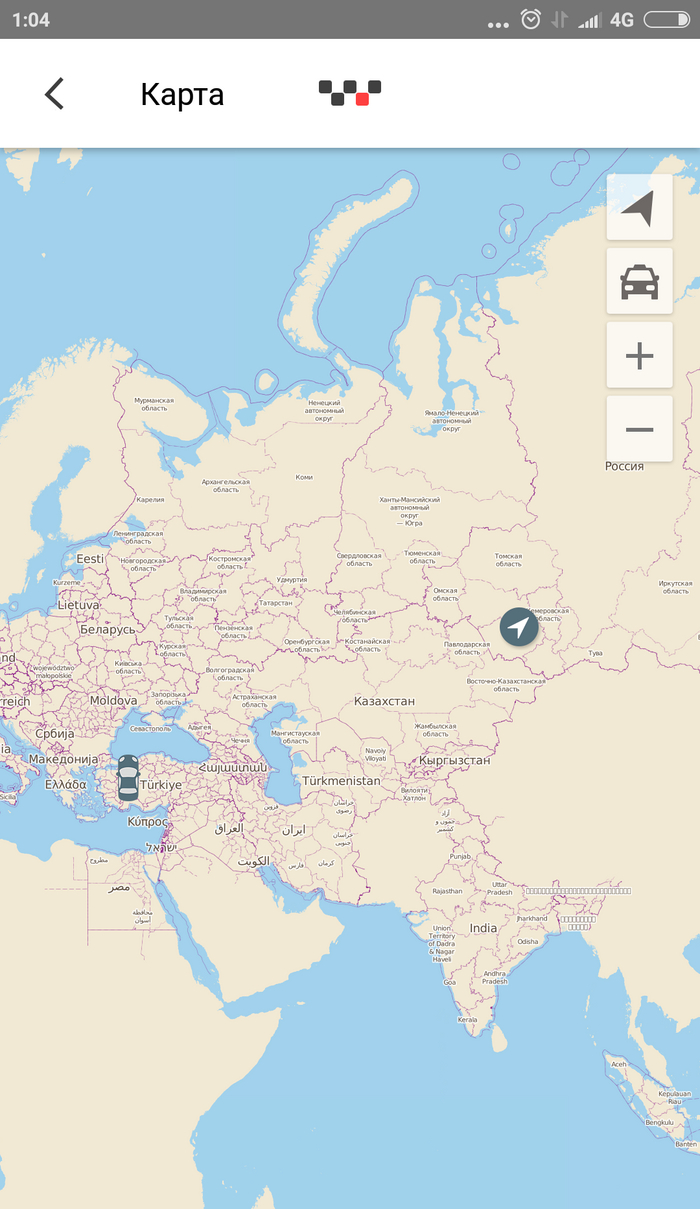Zoom in with the plus button
The width and height of the screenshot is (700, 1209).
(x=639, y=356)
